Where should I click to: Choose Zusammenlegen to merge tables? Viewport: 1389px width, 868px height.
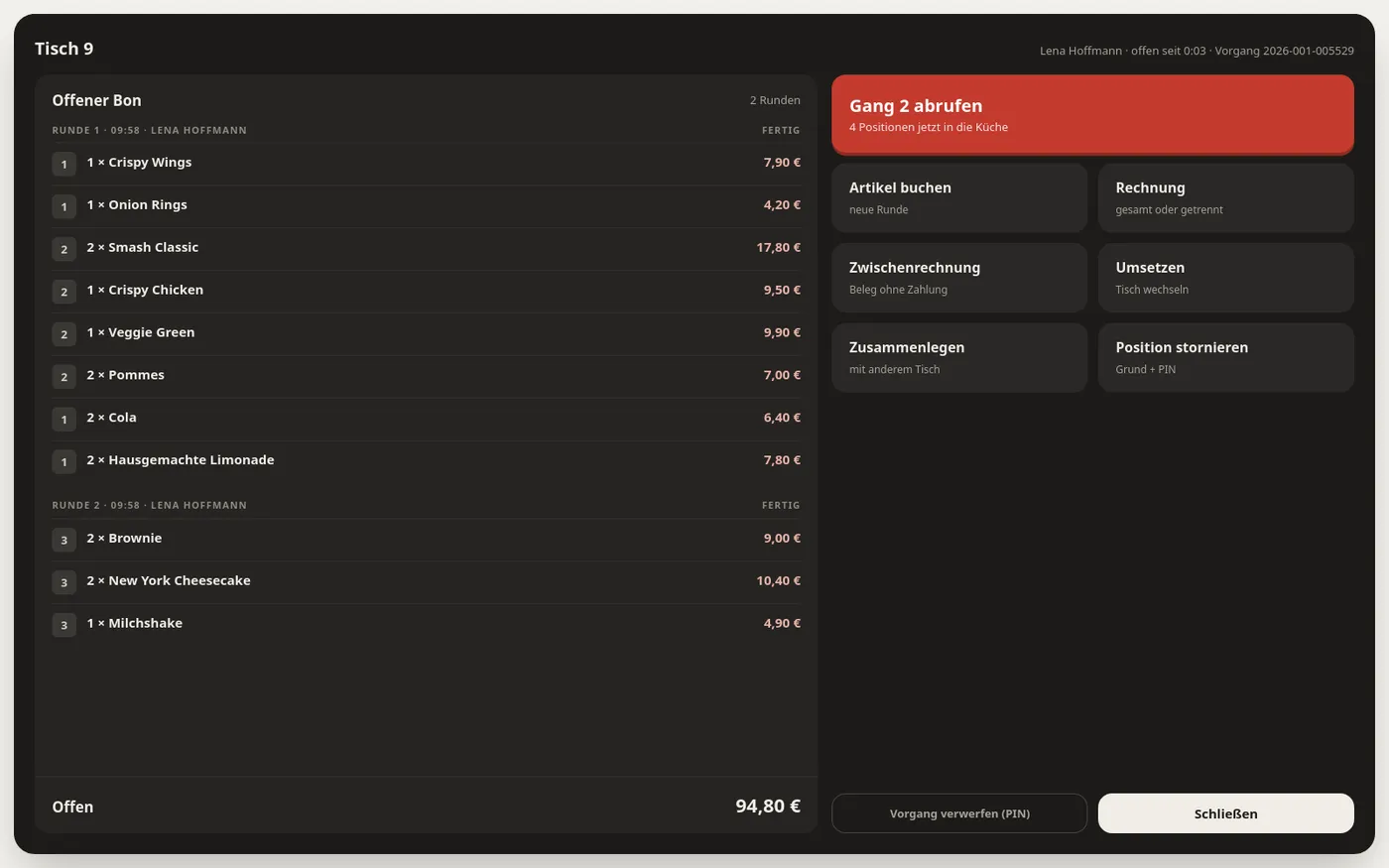[959, 357]
